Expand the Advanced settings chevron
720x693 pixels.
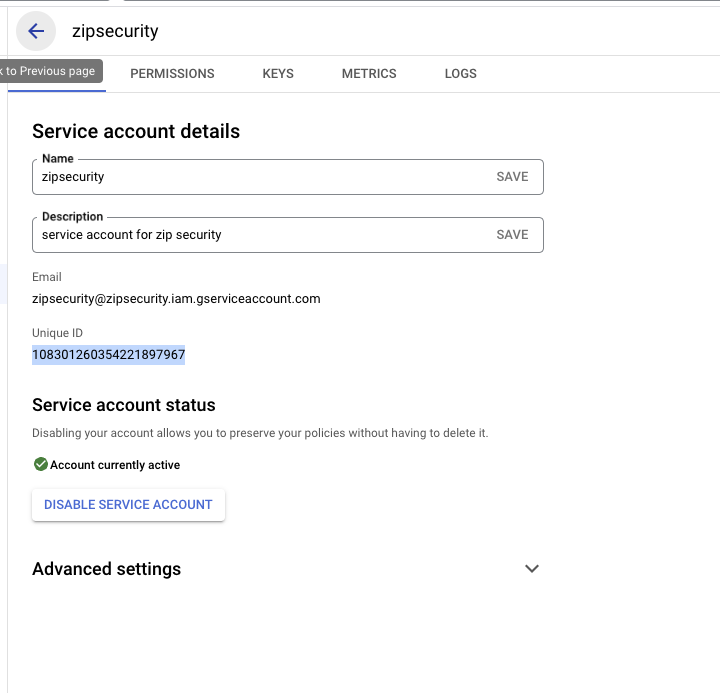(x=532, y=569)
